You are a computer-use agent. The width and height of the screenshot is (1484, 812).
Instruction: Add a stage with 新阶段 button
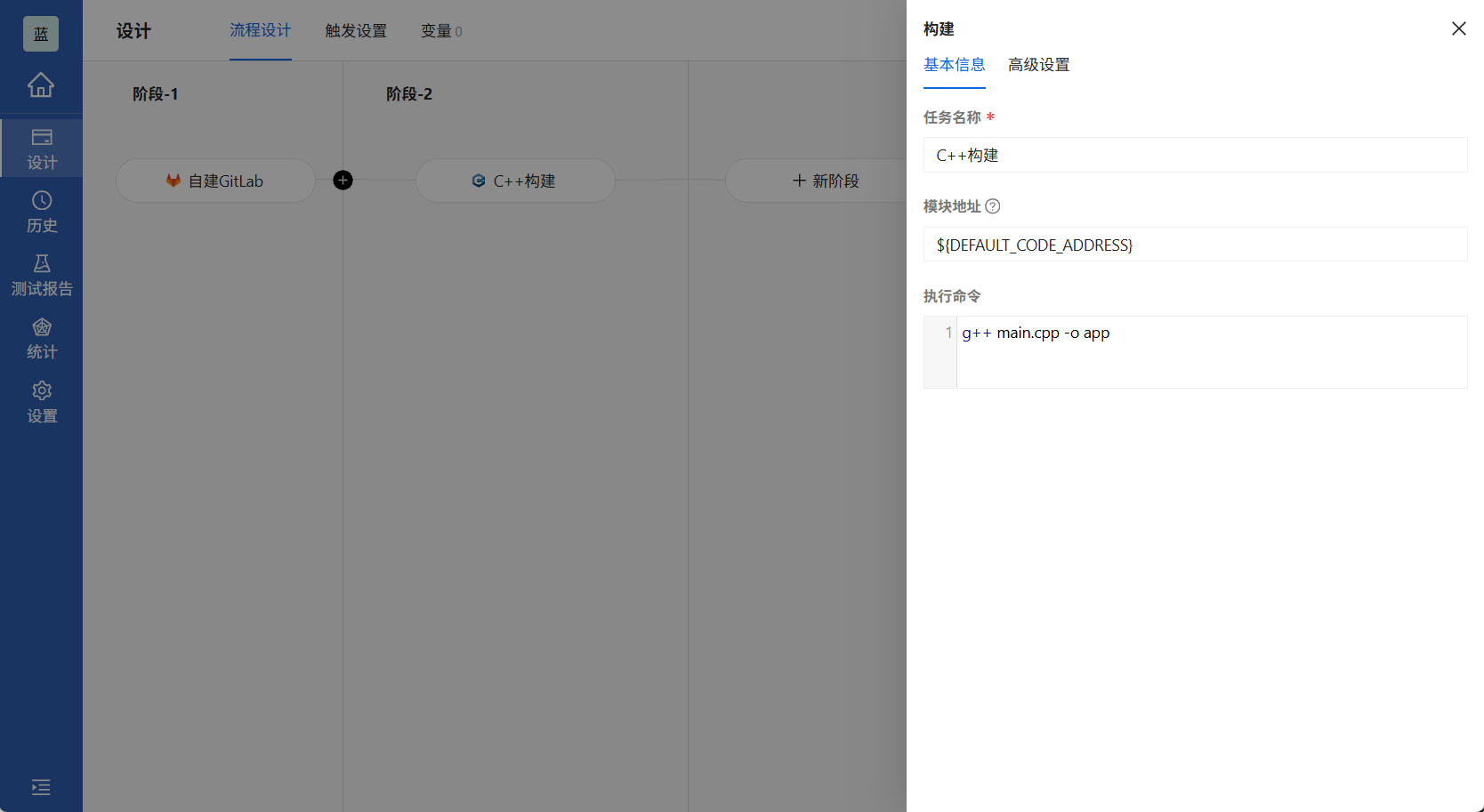point(826,180)
